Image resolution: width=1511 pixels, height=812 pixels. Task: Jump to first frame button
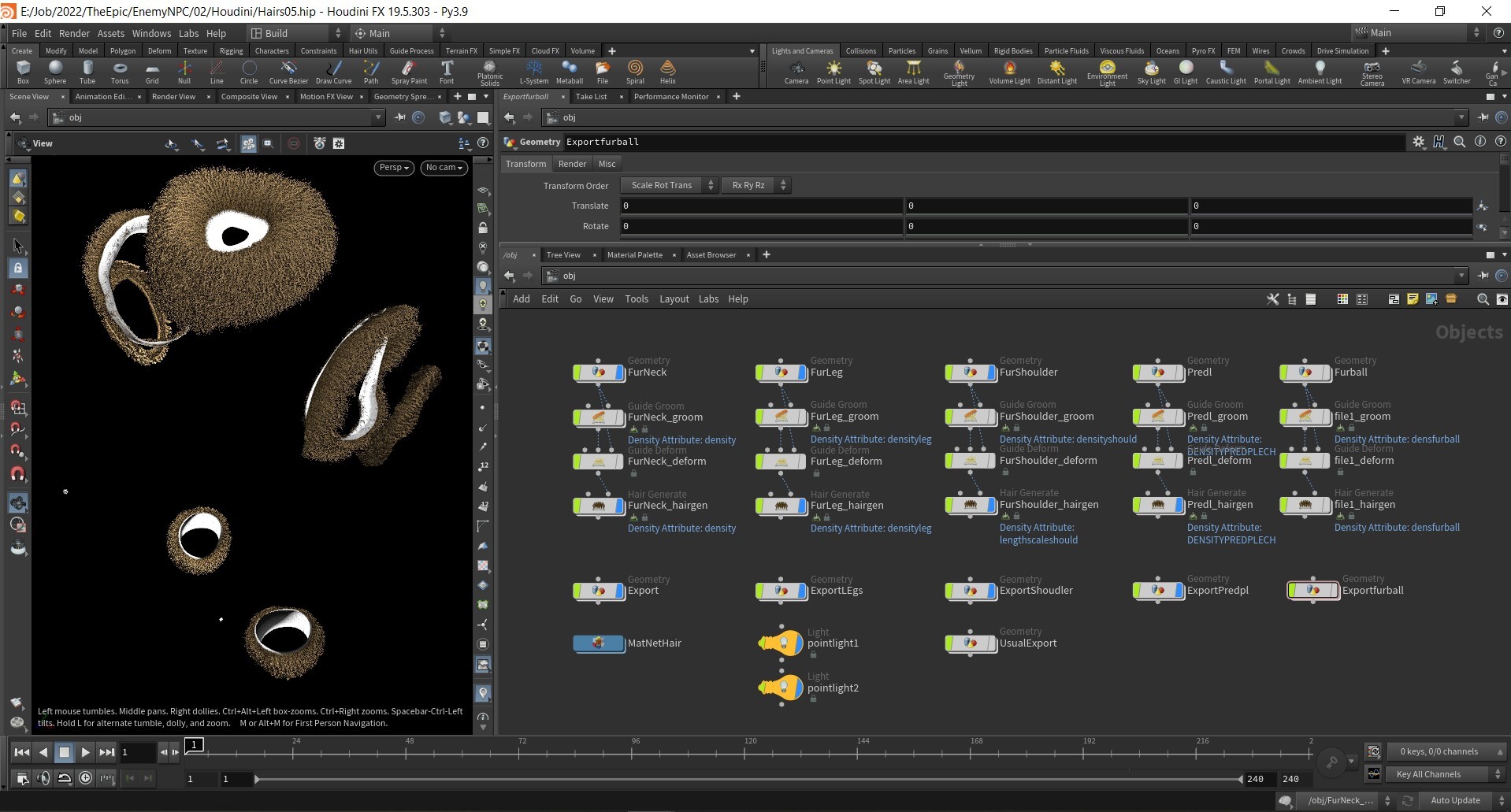coord(22,752)
